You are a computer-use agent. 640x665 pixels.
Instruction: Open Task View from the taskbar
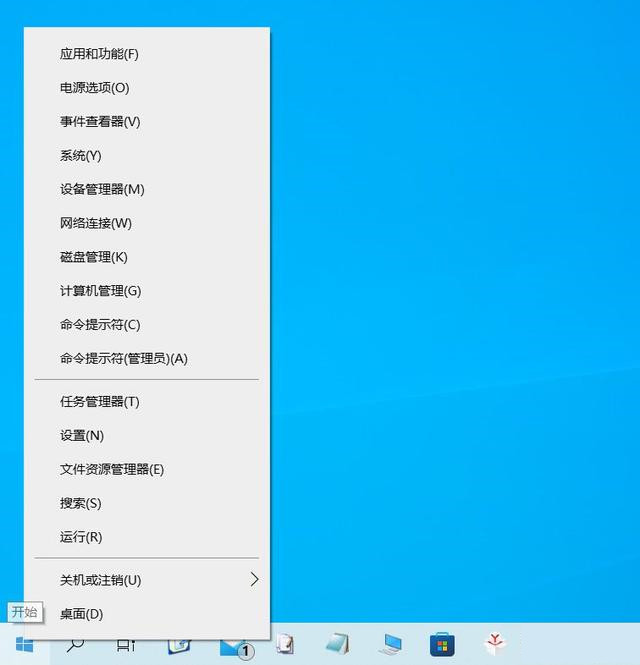126,645
